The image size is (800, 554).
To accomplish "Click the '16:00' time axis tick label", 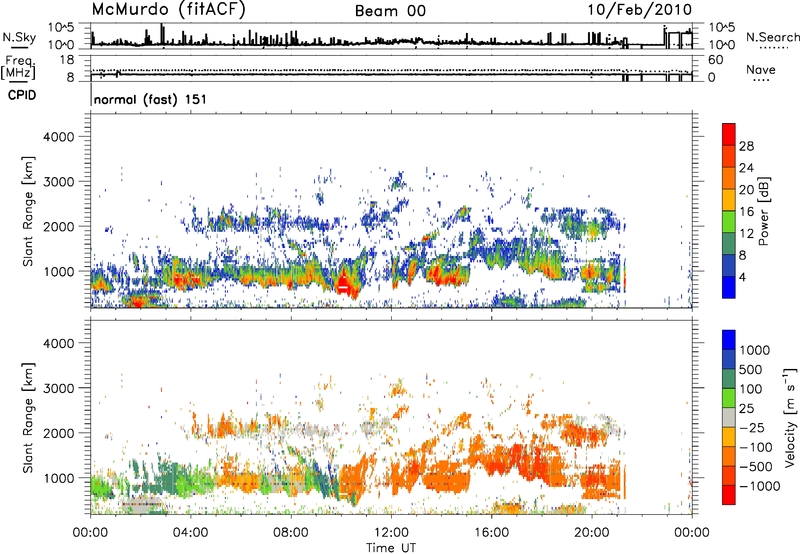I will (x=491, y=533).
